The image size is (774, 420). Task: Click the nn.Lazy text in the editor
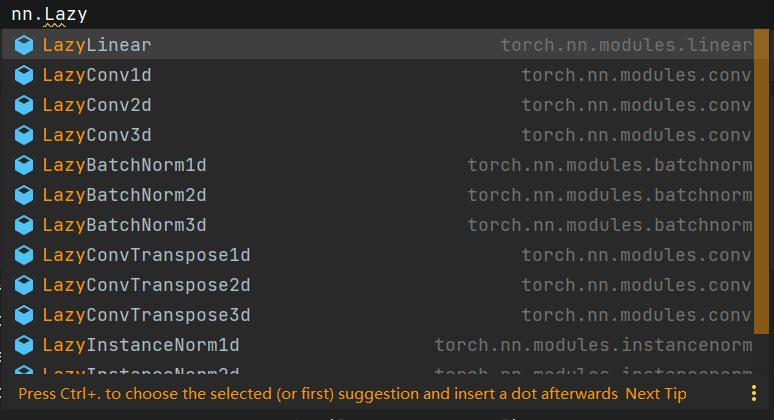tap(49, 14)
